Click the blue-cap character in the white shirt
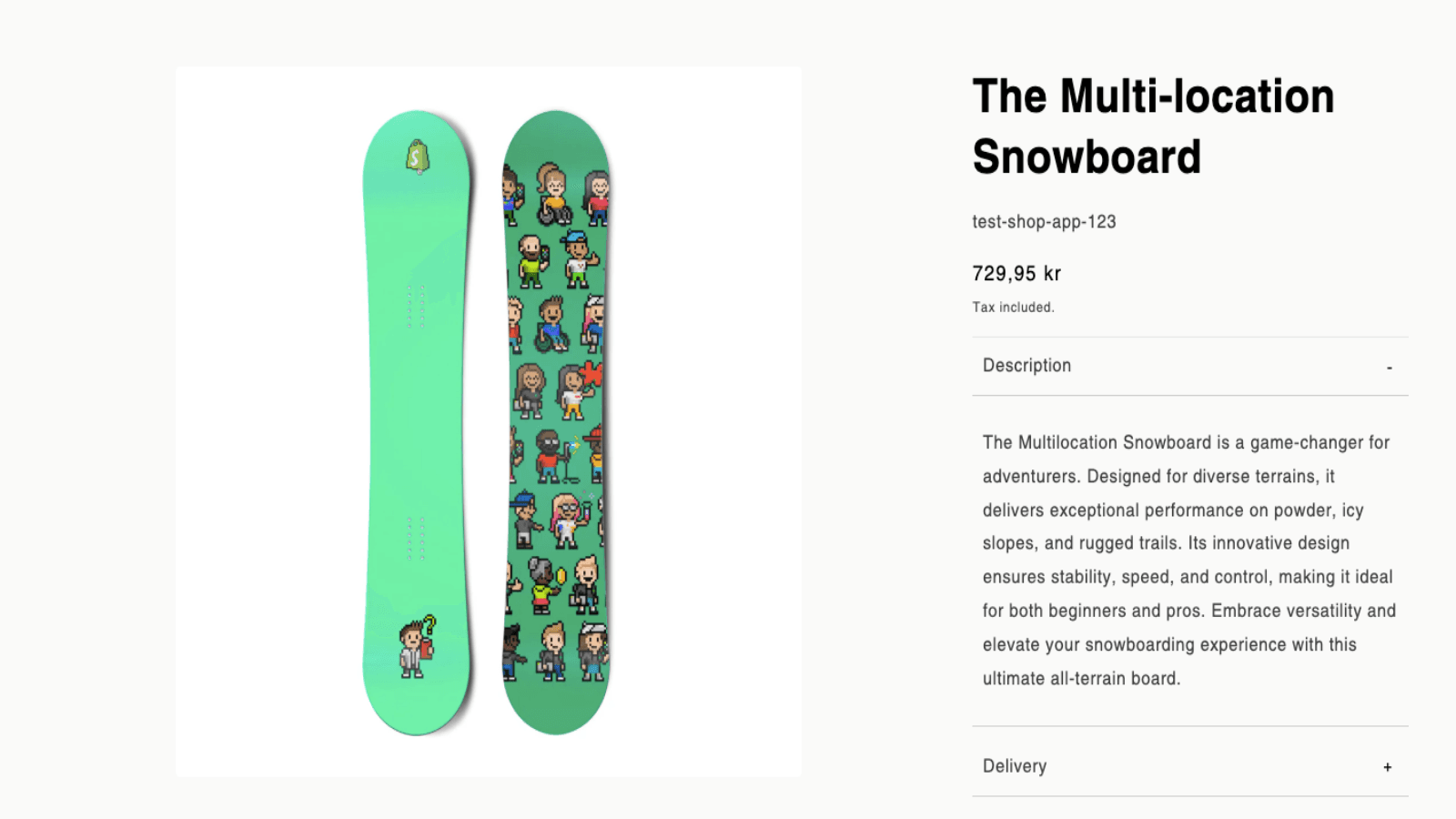 tap(578, 258)
